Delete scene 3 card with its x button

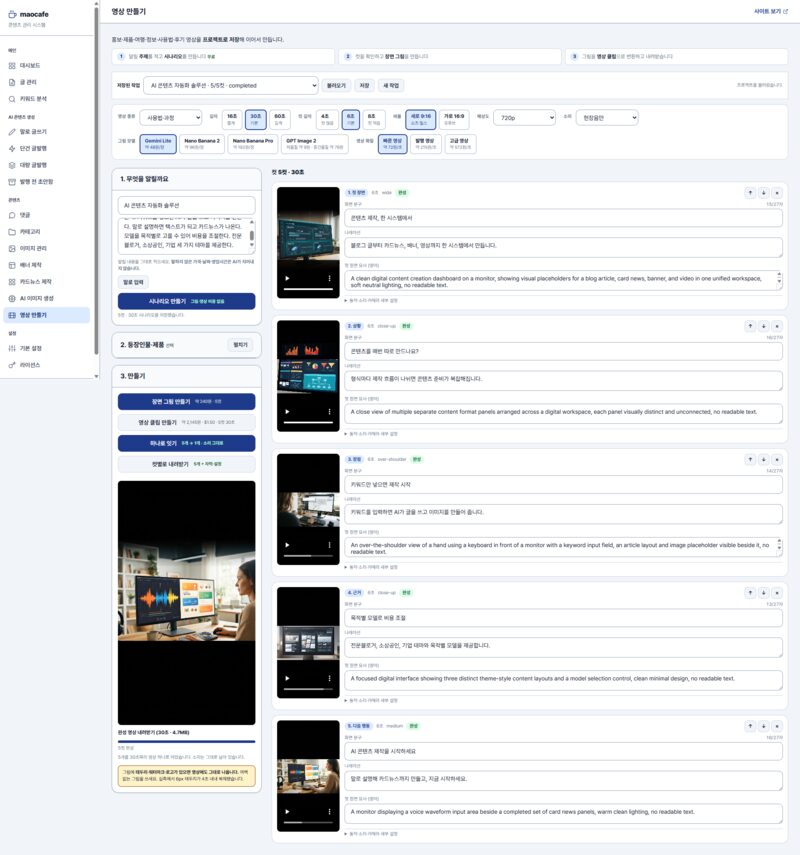point(777,459)
